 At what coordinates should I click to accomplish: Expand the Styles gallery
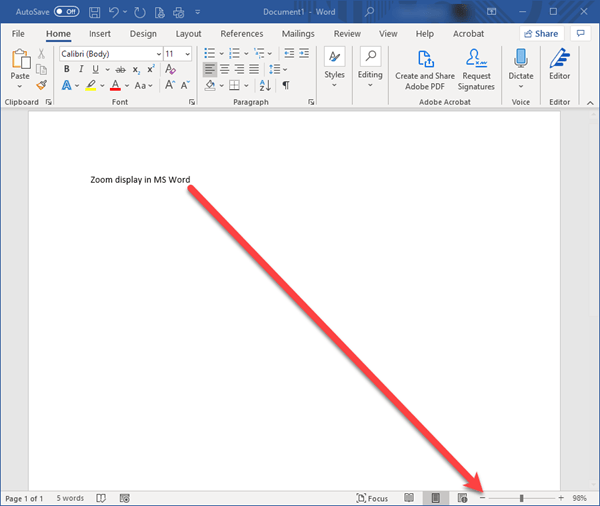point(334,66)
